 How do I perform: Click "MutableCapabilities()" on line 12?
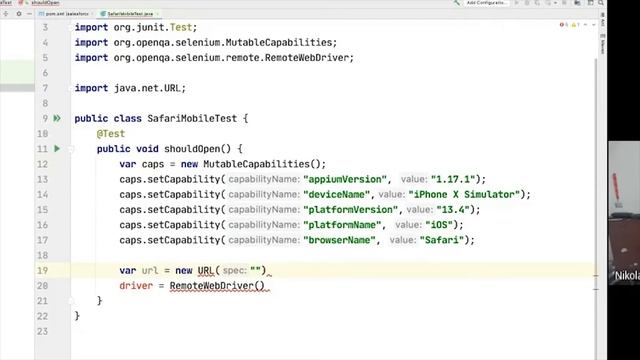[262, 164]
